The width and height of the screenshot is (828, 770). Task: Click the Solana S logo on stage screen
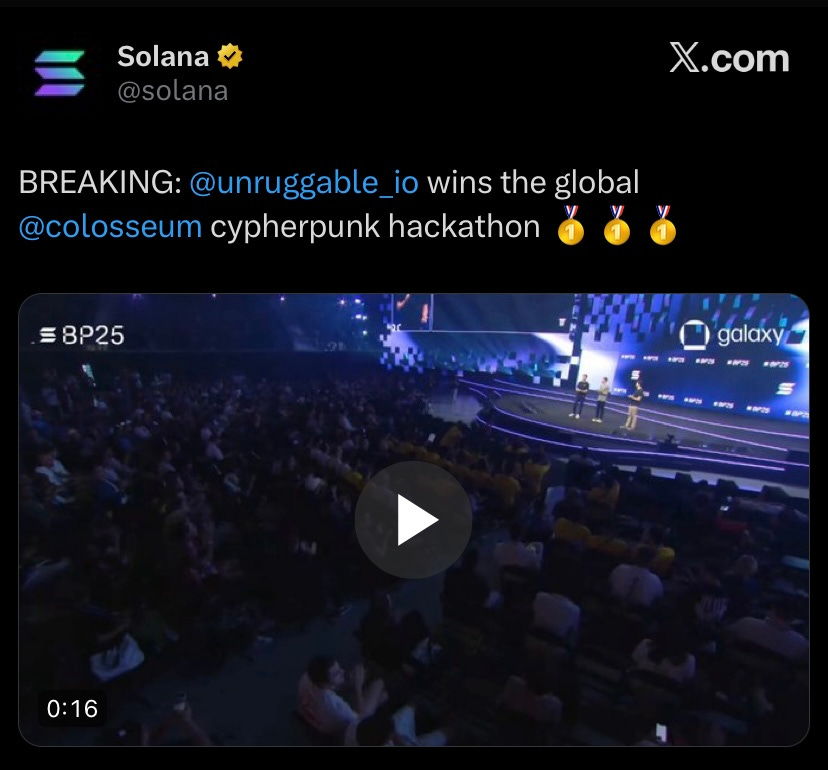pyautogui.click(x=786, y=388)
